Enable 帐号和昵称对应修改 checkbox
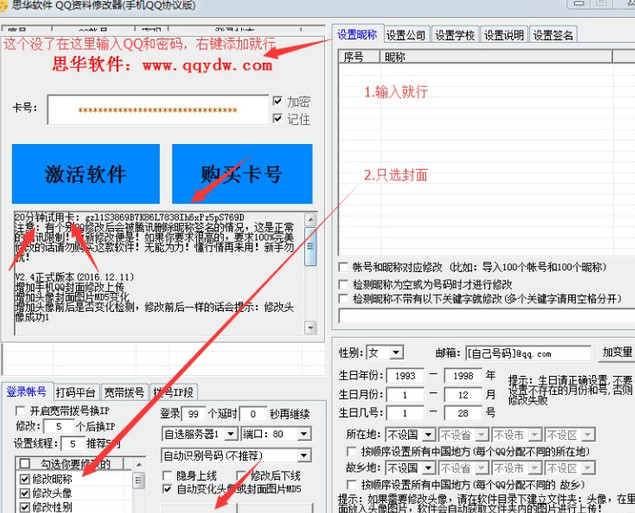 (343, 267)
